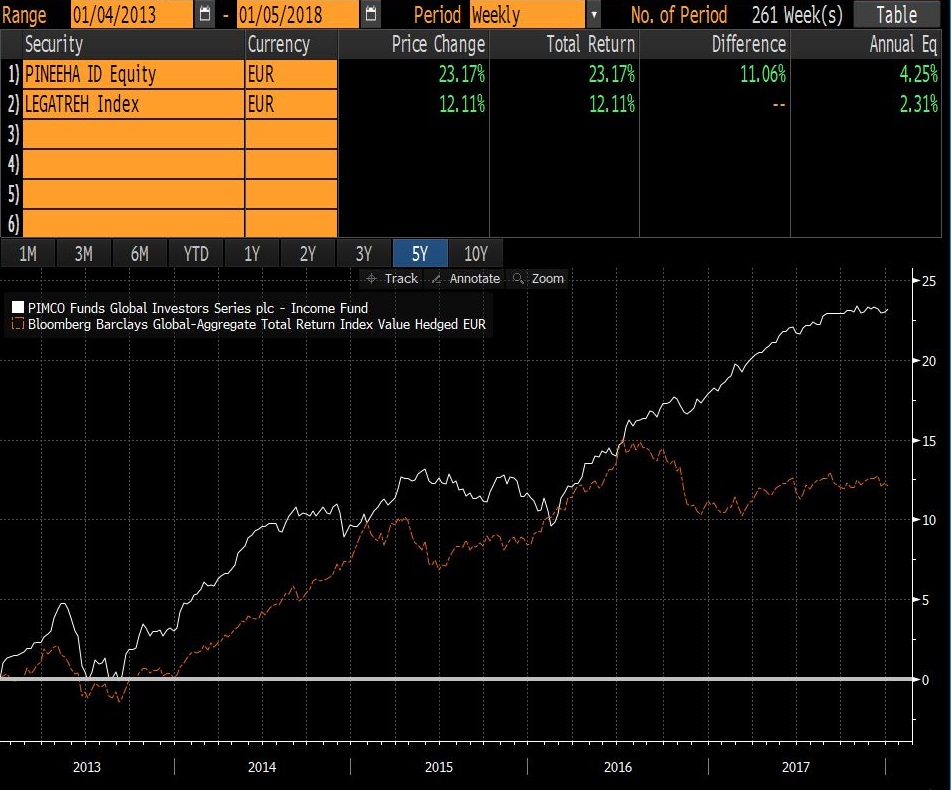The image size is (951, 790).
Task: Click the Difference column header
Action: click(715, 44)
